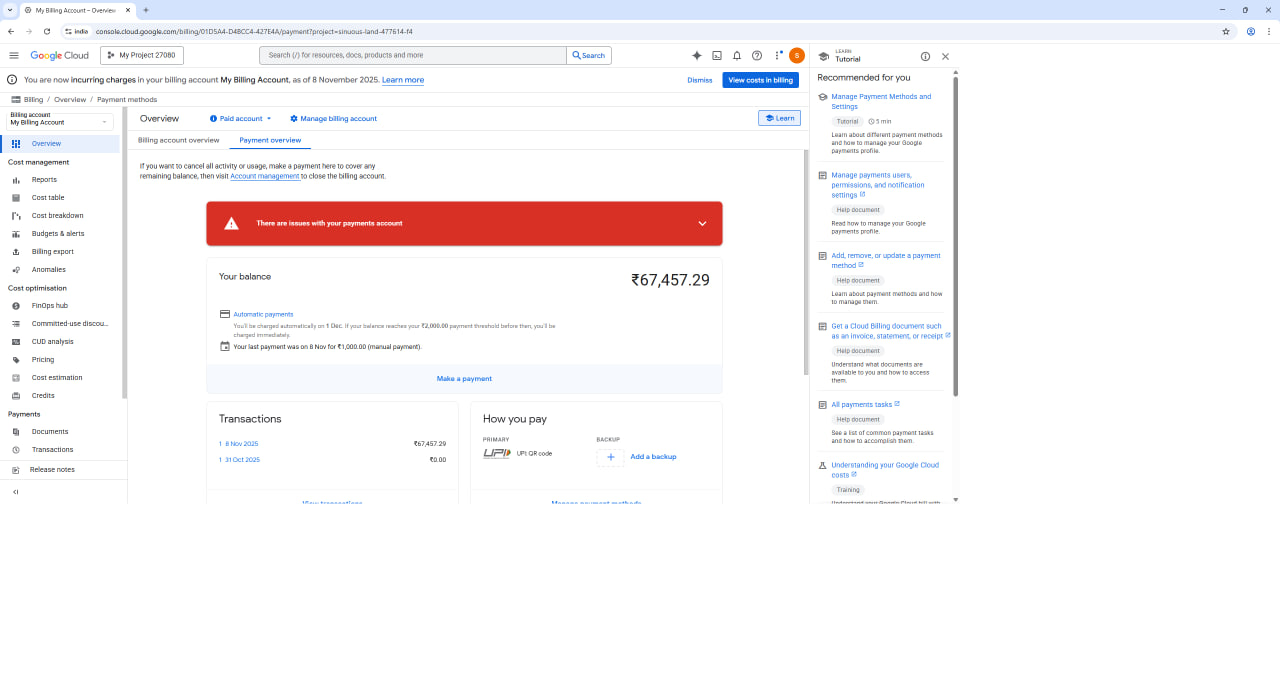
Task: Click View costs in billing button
Action: coord(761,80)
